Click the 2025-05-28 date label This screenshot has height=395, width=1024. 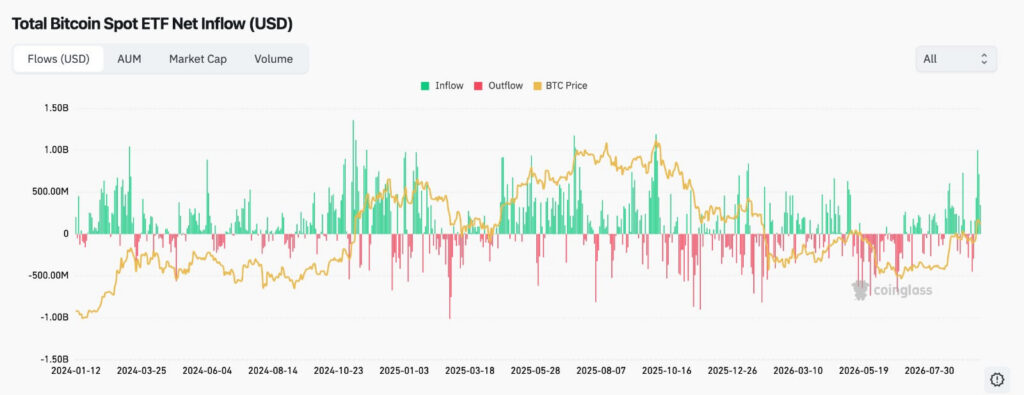pos(535,371)
